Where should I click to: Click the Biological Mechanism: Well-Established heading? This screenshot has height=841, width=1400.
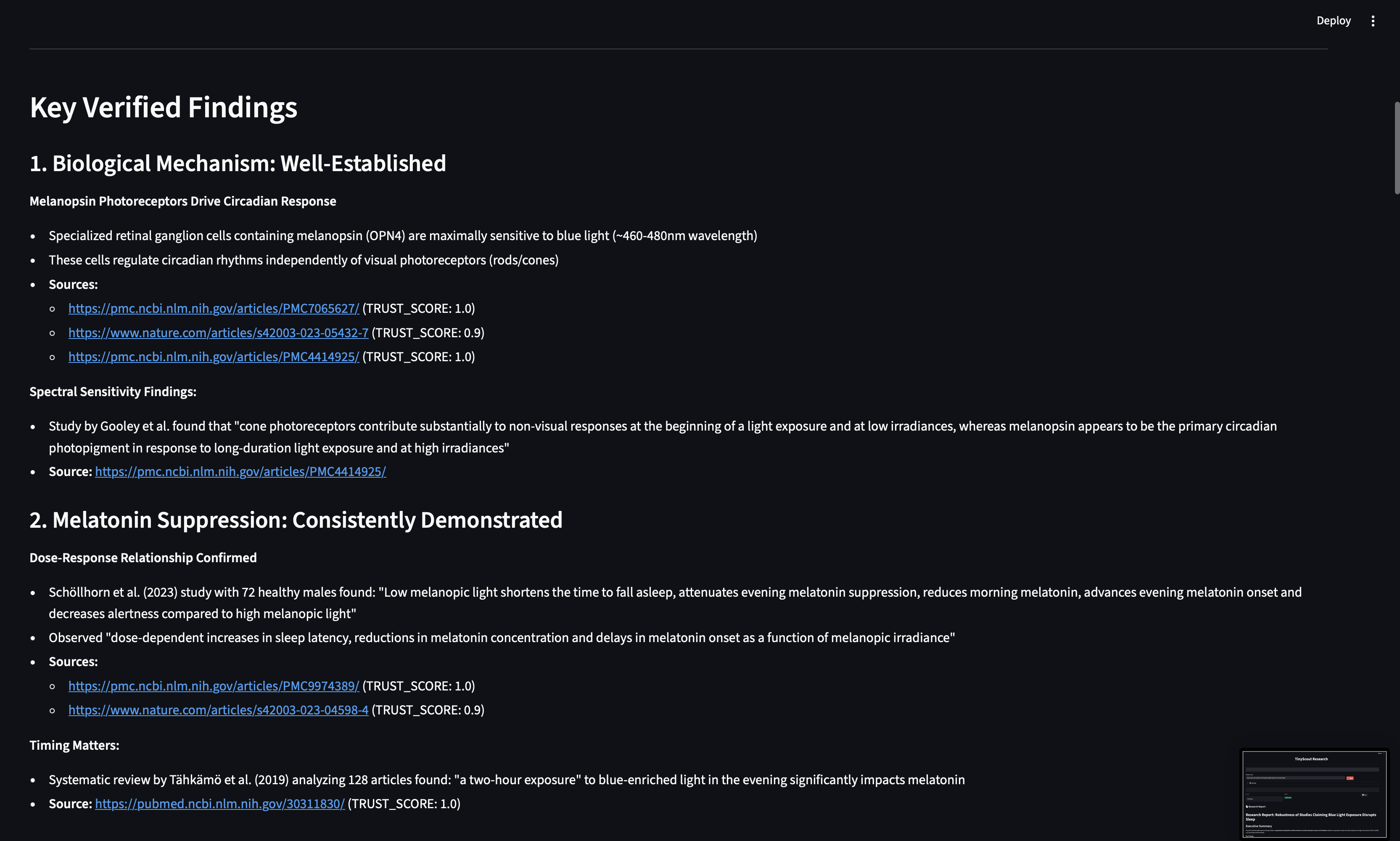pos(238,163)
